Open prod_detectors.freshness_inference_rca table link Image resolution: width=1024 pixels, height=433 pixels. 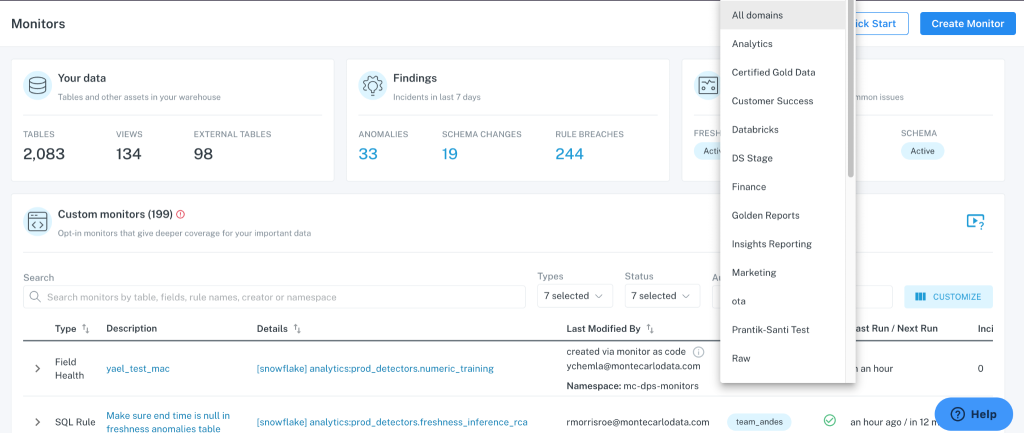(x=392, y=422)
